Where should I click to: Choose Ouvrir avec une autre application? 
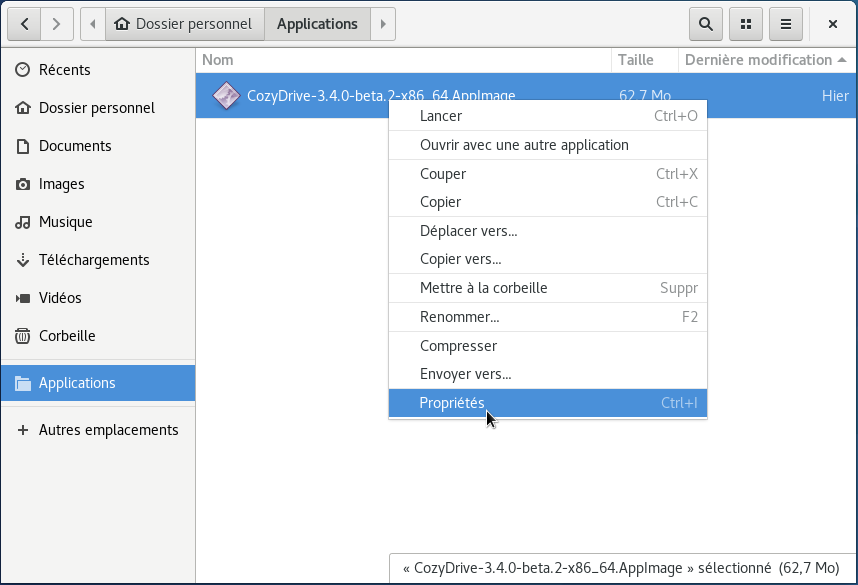548,145
